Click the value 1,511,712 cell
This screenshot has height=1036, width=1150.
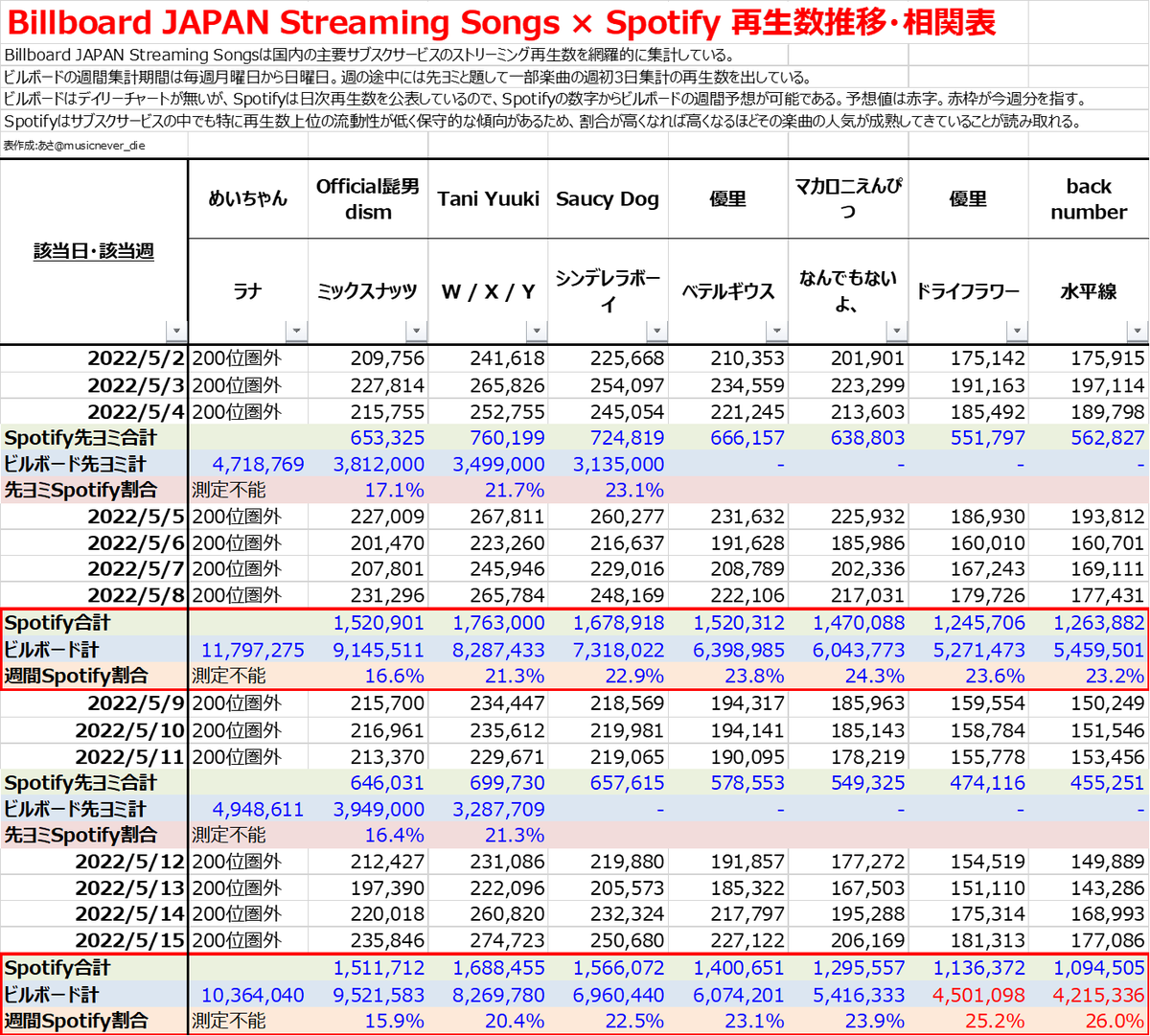[368, 968]
